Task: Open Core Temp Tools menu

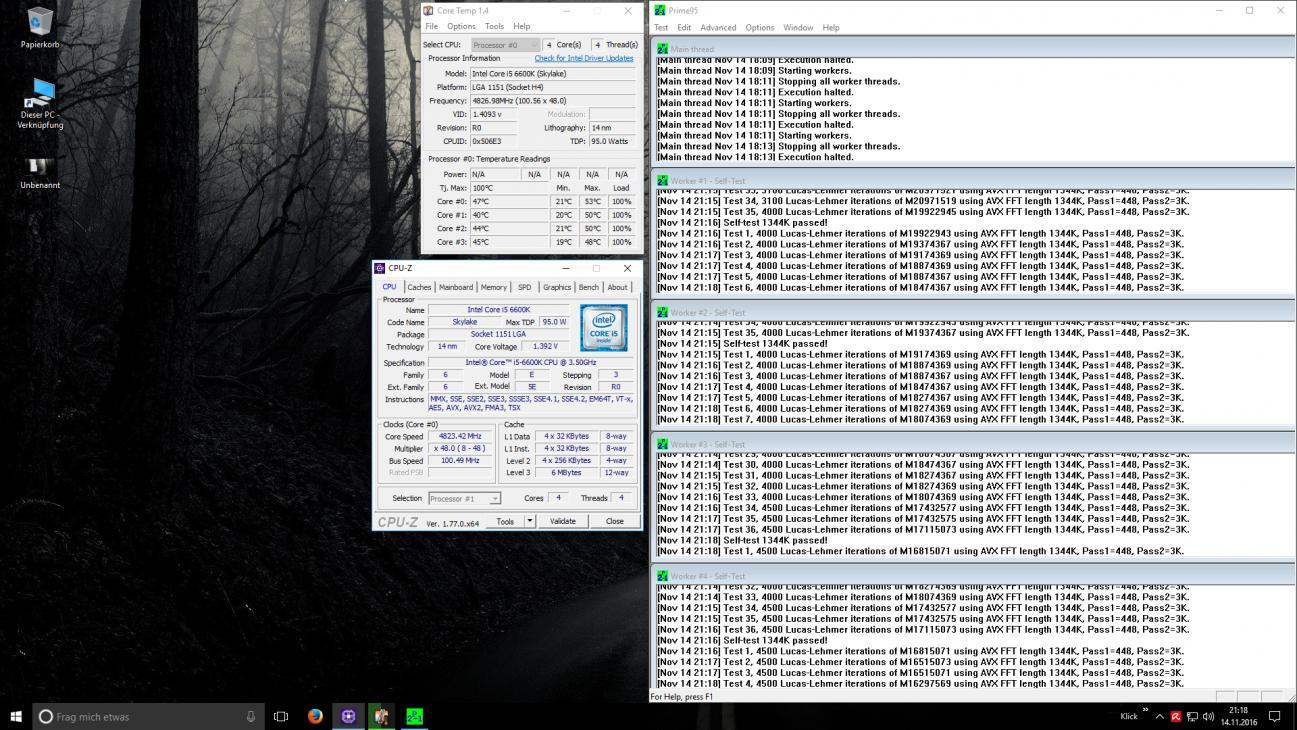Action: point(494,26)
